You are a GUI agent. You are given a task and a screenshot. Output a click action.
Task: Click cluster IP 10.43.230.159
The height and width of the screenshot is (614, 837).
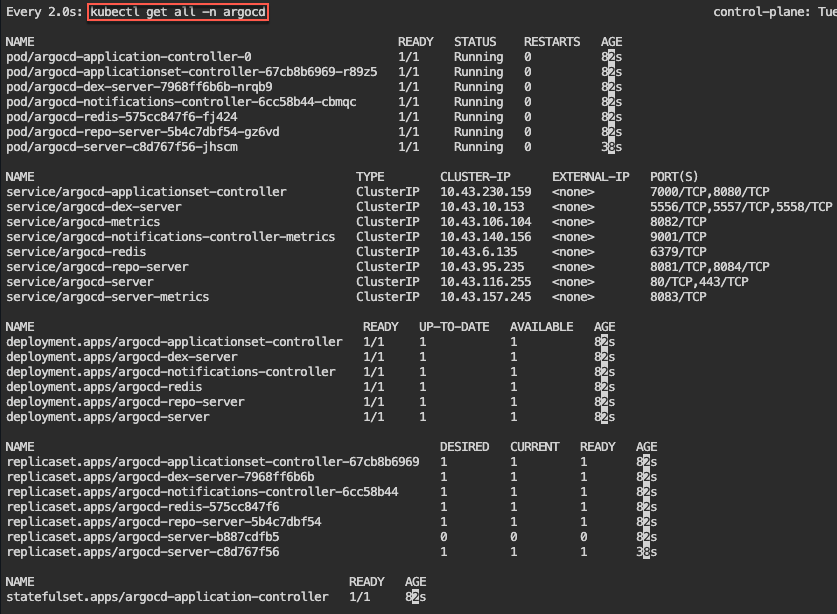point(485,192)
